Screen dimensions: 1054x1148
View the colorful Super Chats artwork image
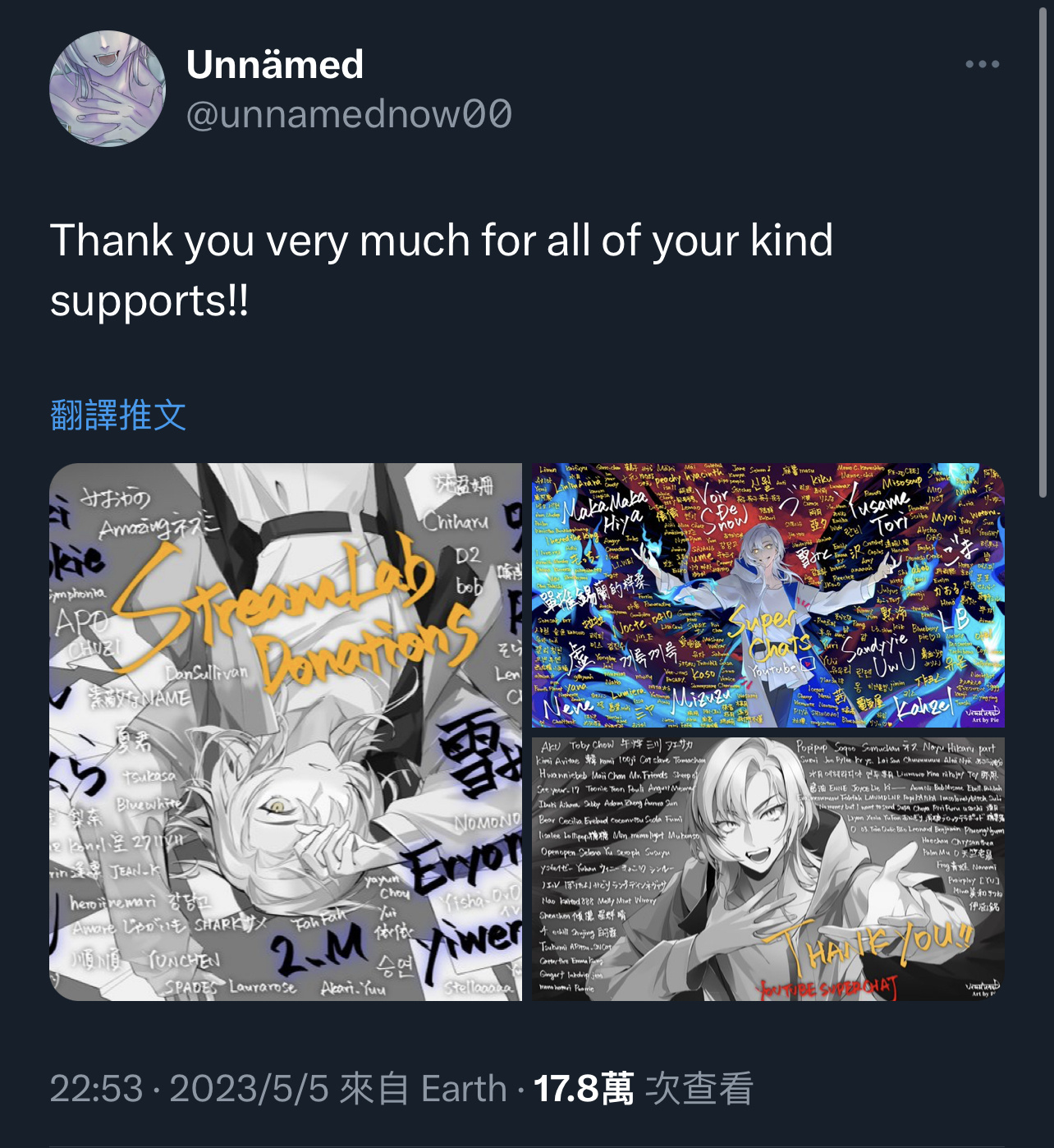[x=768, y=595]
